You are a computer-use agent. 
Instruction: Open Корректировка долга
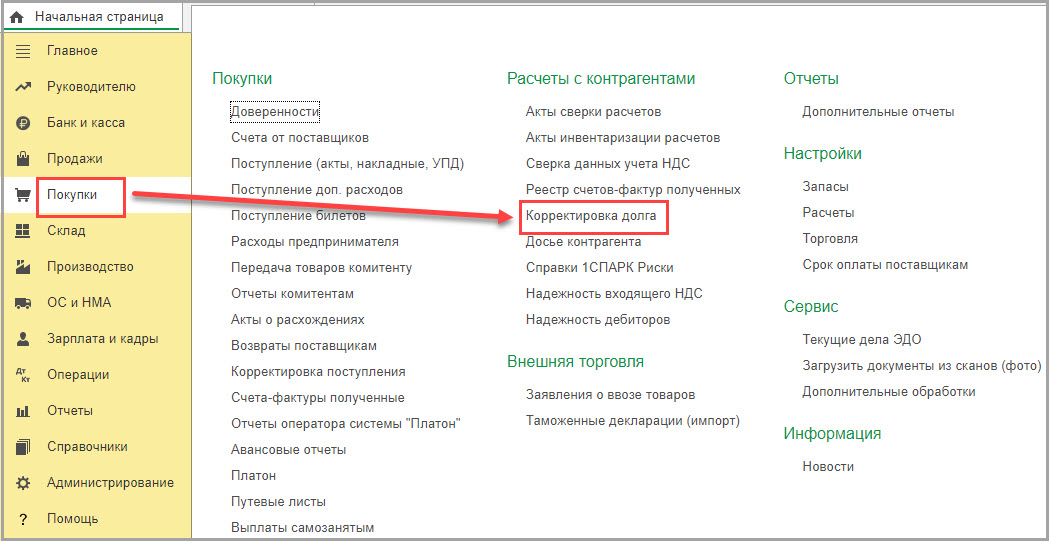[591, 216]
